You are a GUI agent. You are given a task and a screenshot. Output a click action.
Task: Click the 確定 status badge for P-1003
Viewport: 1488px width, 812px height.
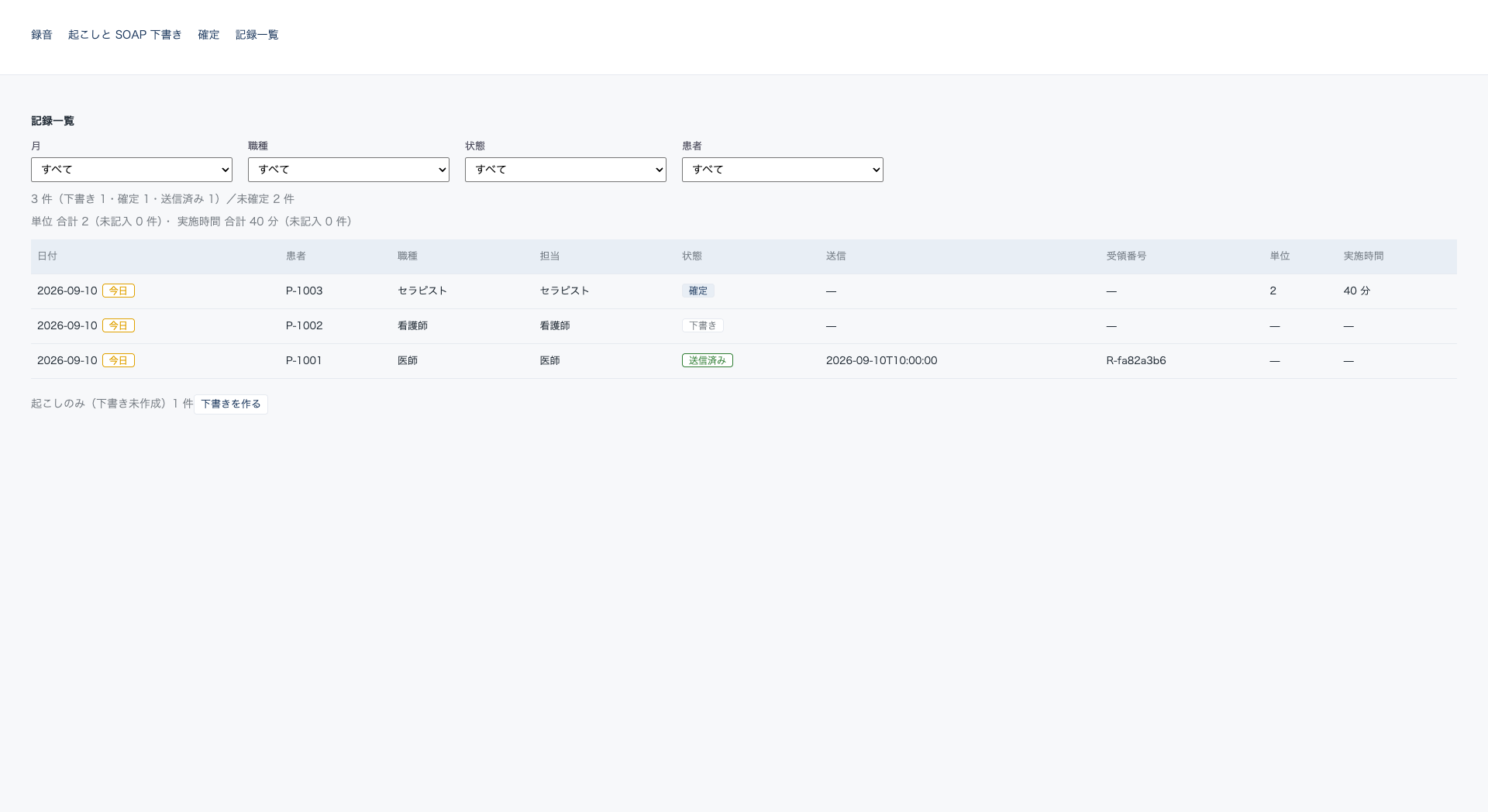(x=698, y=291)
